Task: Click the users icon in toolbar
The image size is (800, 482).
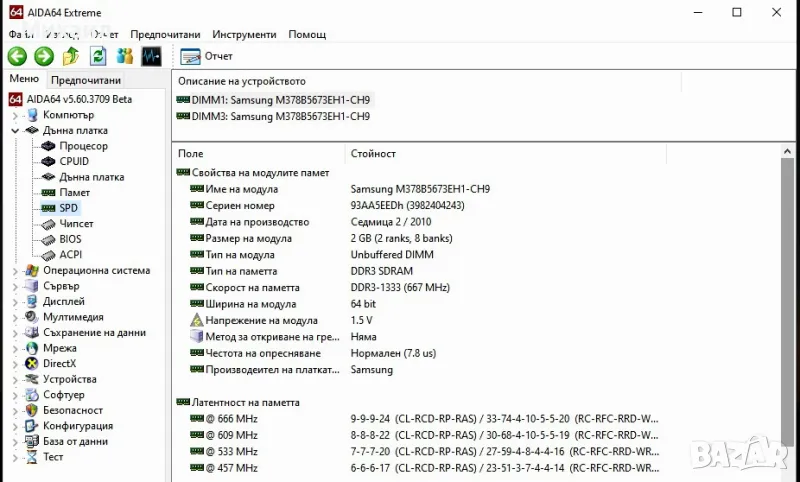Action: pyautogui.click(x=125, y=56)
